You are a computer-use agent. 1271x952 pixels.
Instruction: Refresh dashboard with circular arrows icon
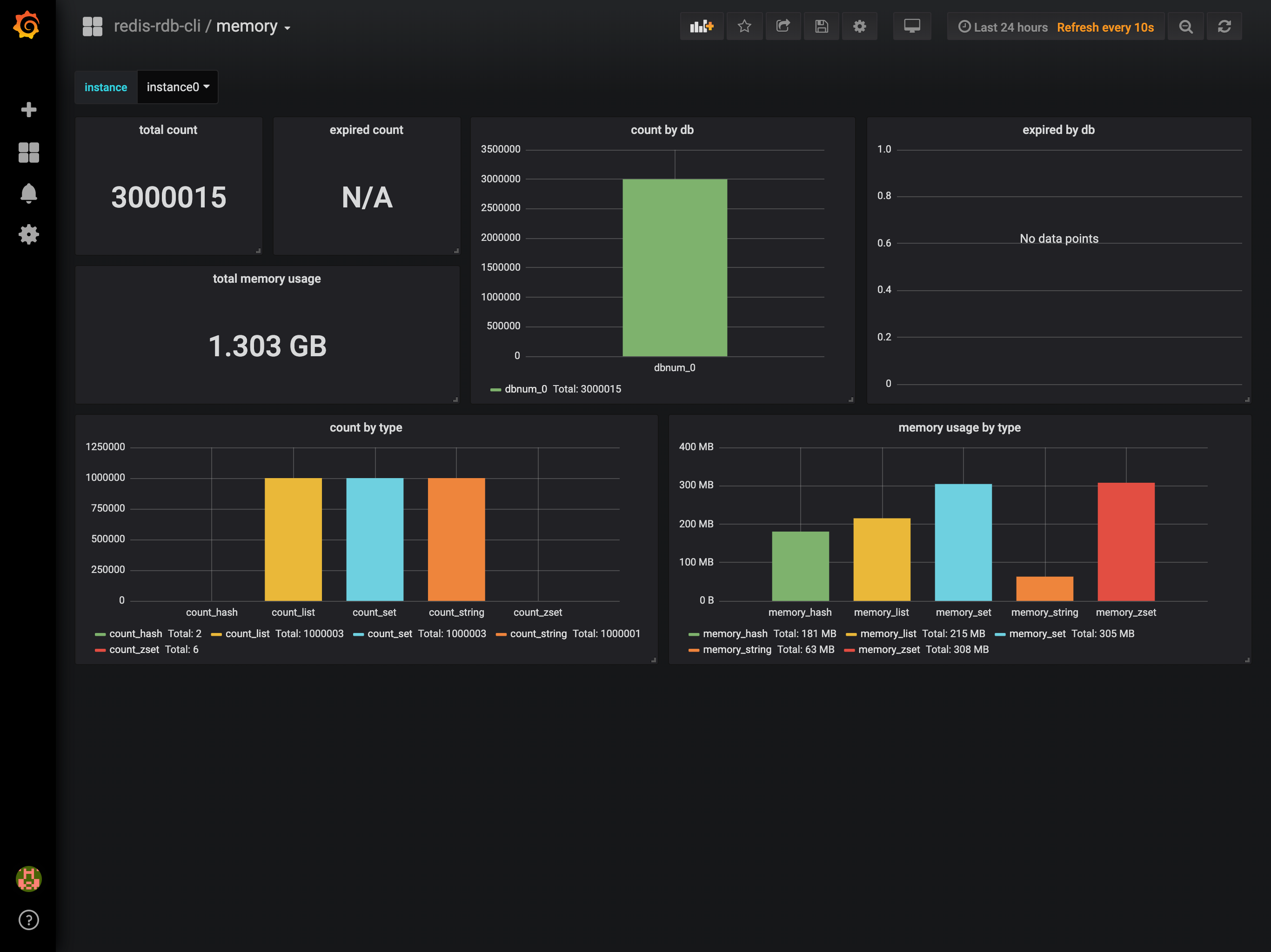click(1224, 27)
